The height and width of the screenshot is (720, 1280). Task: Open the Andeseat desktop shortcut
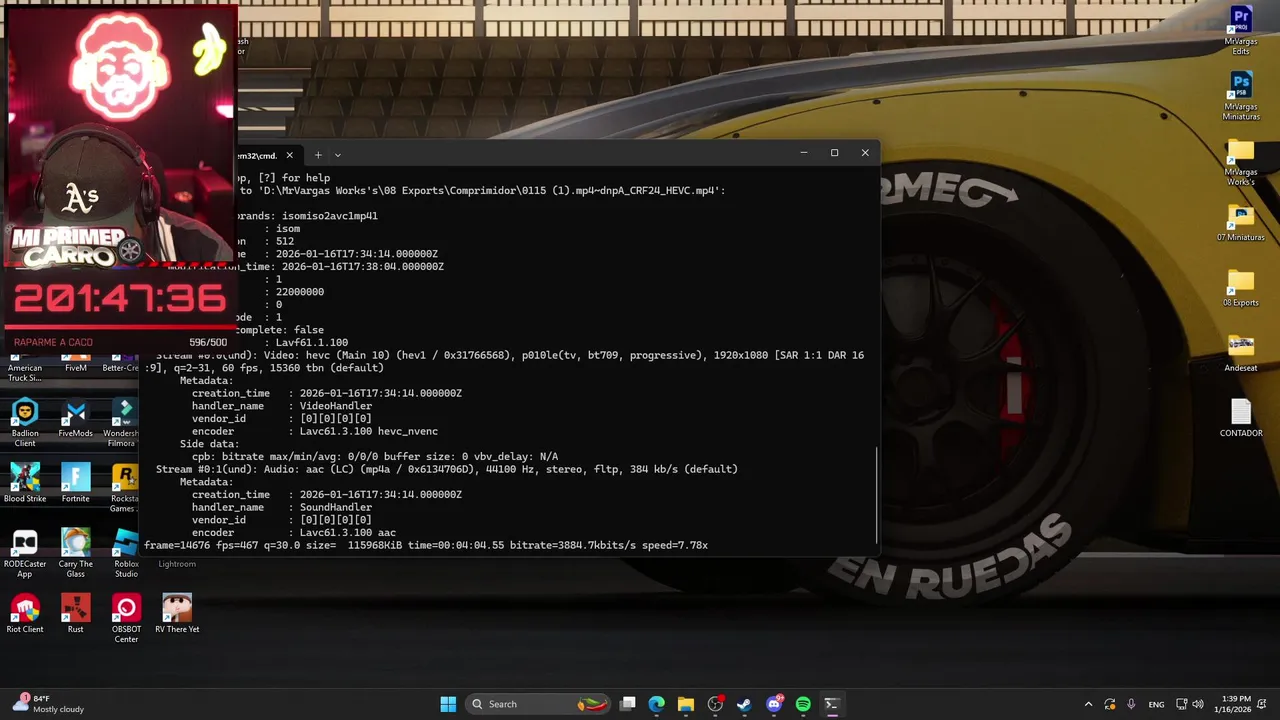click(x=1241, y=354)
